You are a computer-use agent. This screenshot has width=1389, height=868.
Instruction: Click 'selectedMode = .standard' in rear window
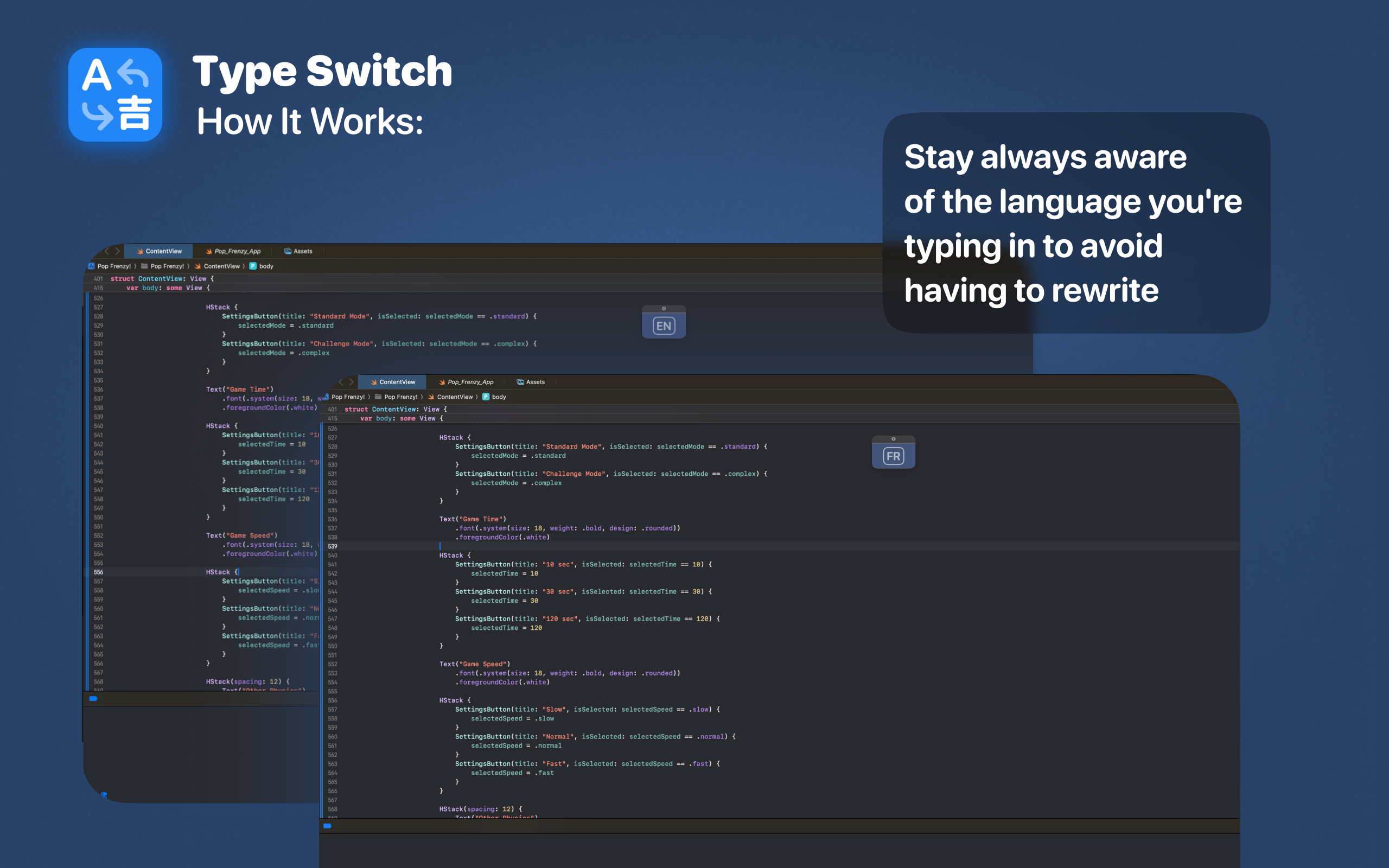click(x=285, y=325)
